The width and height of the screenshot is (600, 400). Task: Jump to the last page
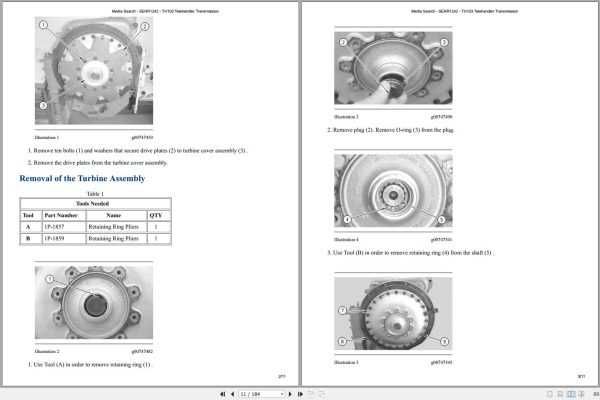300,394
